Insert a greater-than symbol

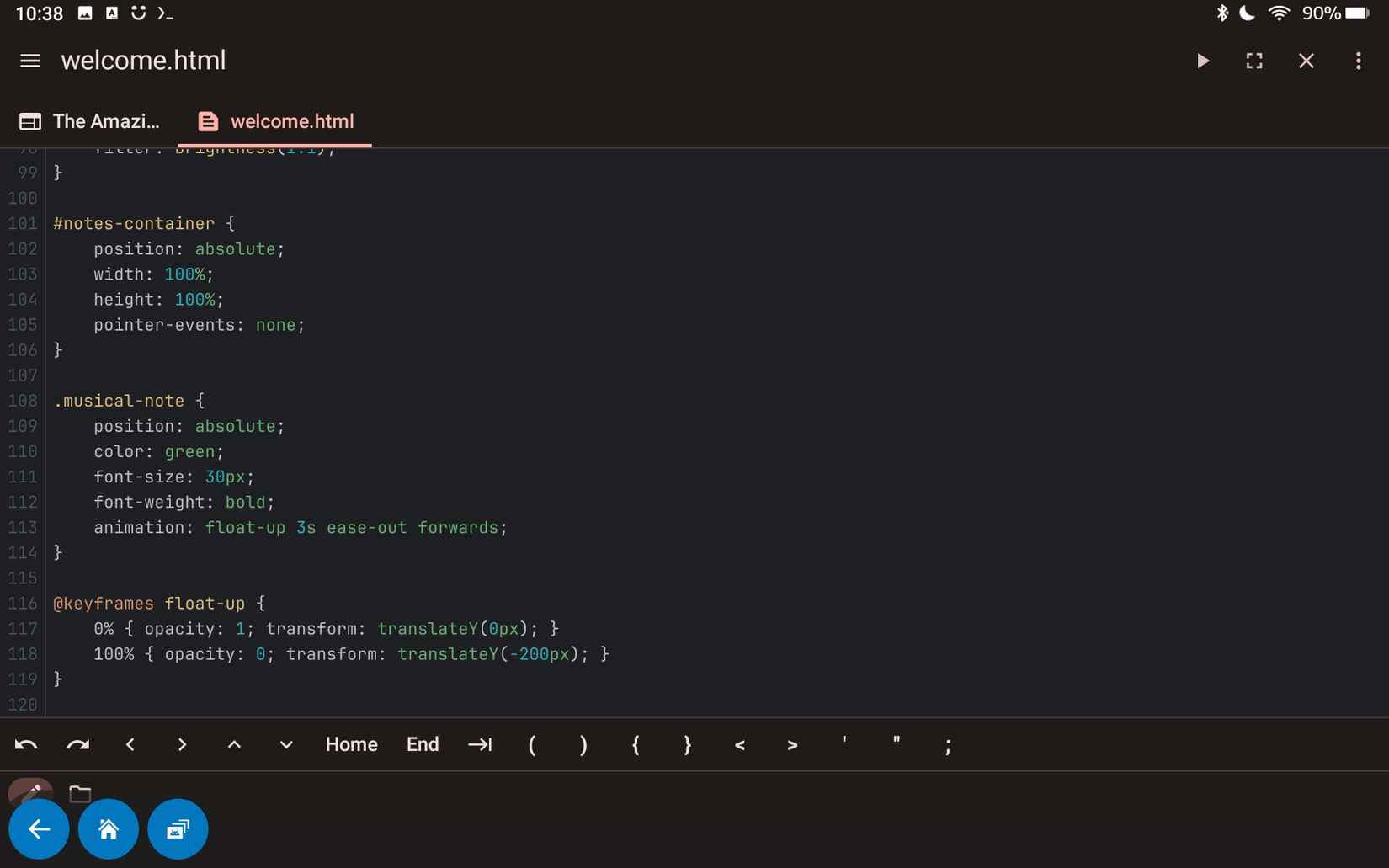[x=792, y=744]
